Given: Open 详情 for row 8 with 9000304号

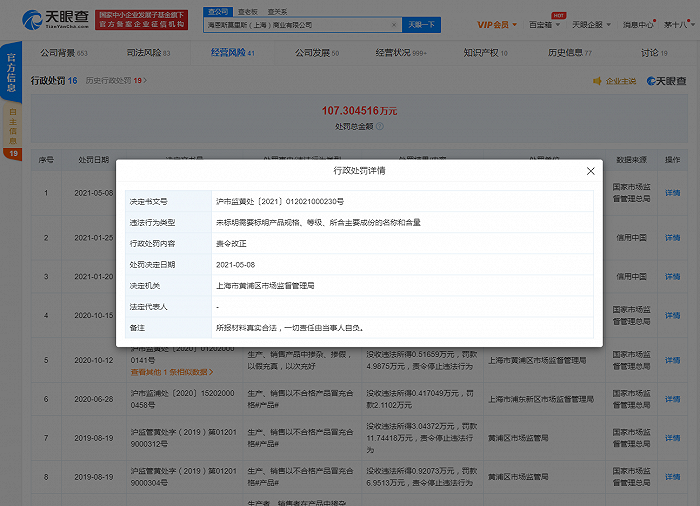Looking at the screenshot, I should [x=672, y=477].
